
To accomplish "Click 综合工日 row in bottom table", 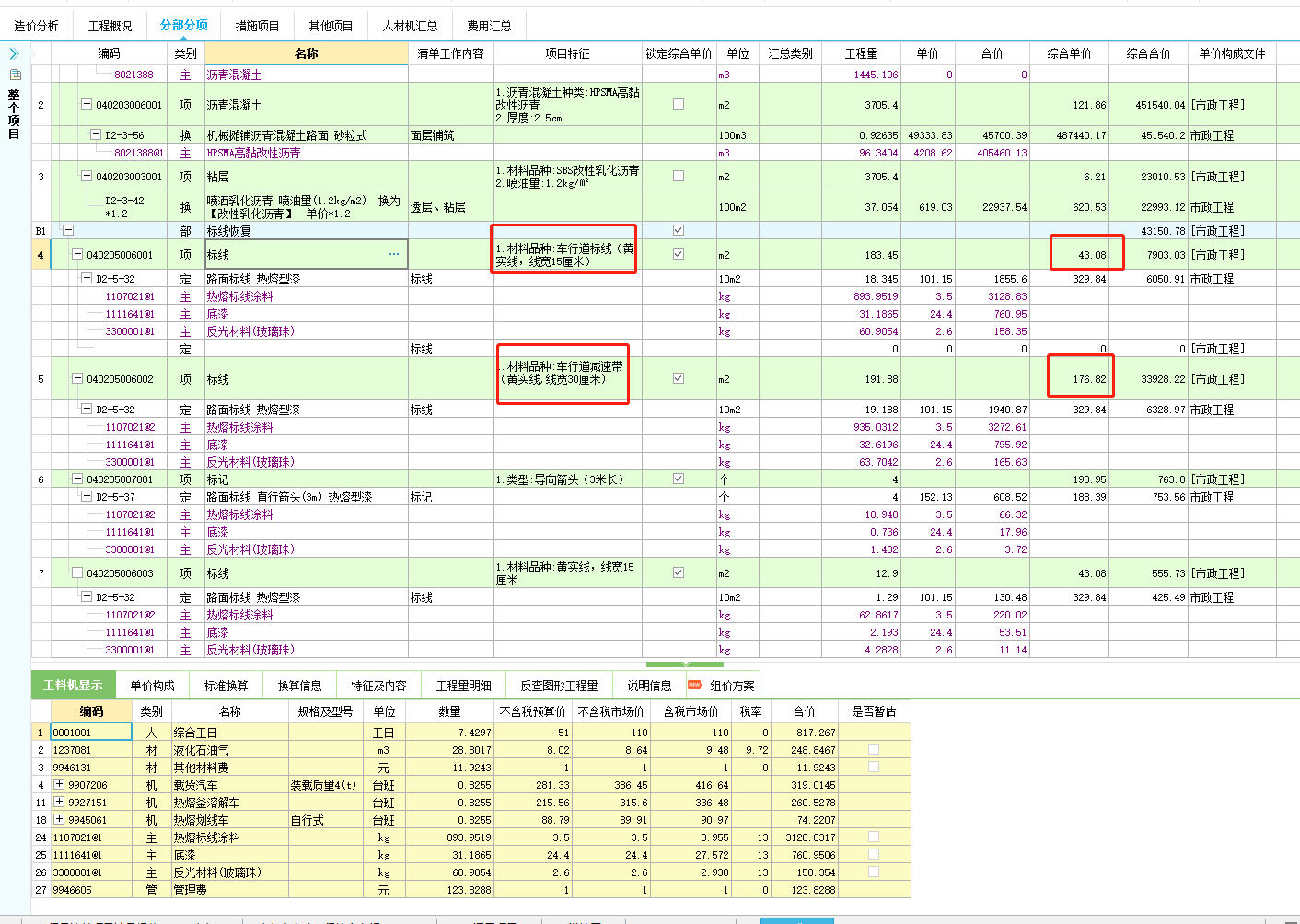I will pyautogui.click(x=471, y=733).
